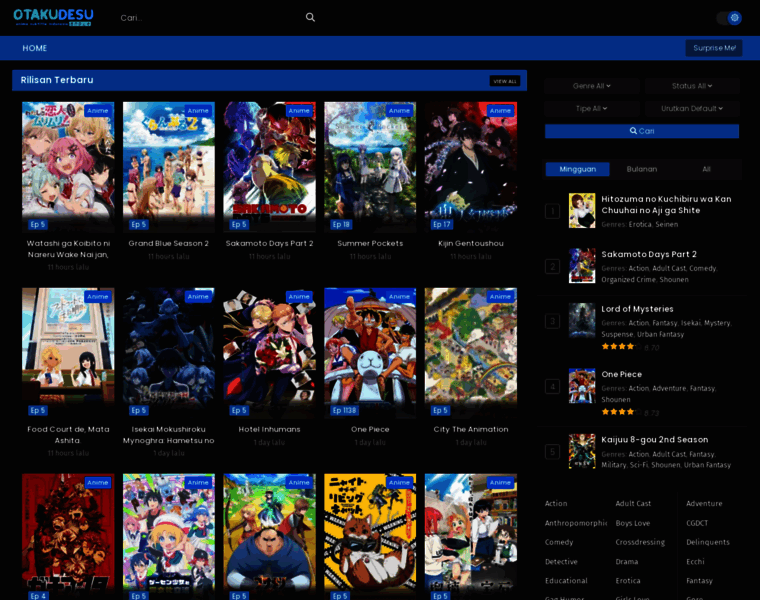Click Military genre under Kaijuu 8-gou

click(x=613, y=465)
